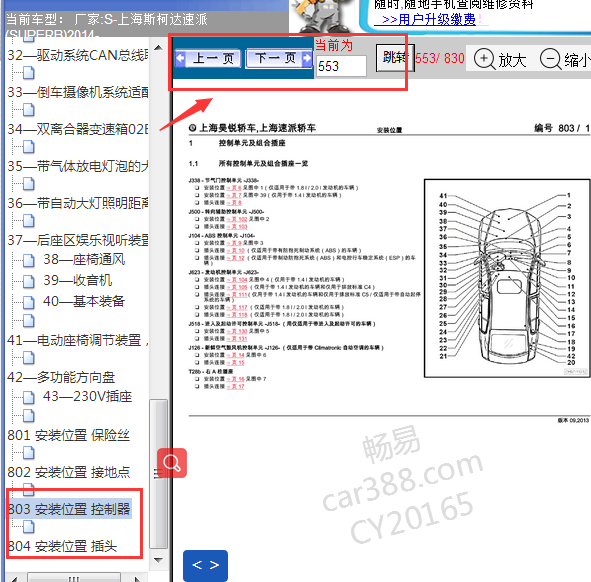
Task: Click page icon beside 39—收音机
Action: [29, 281]
